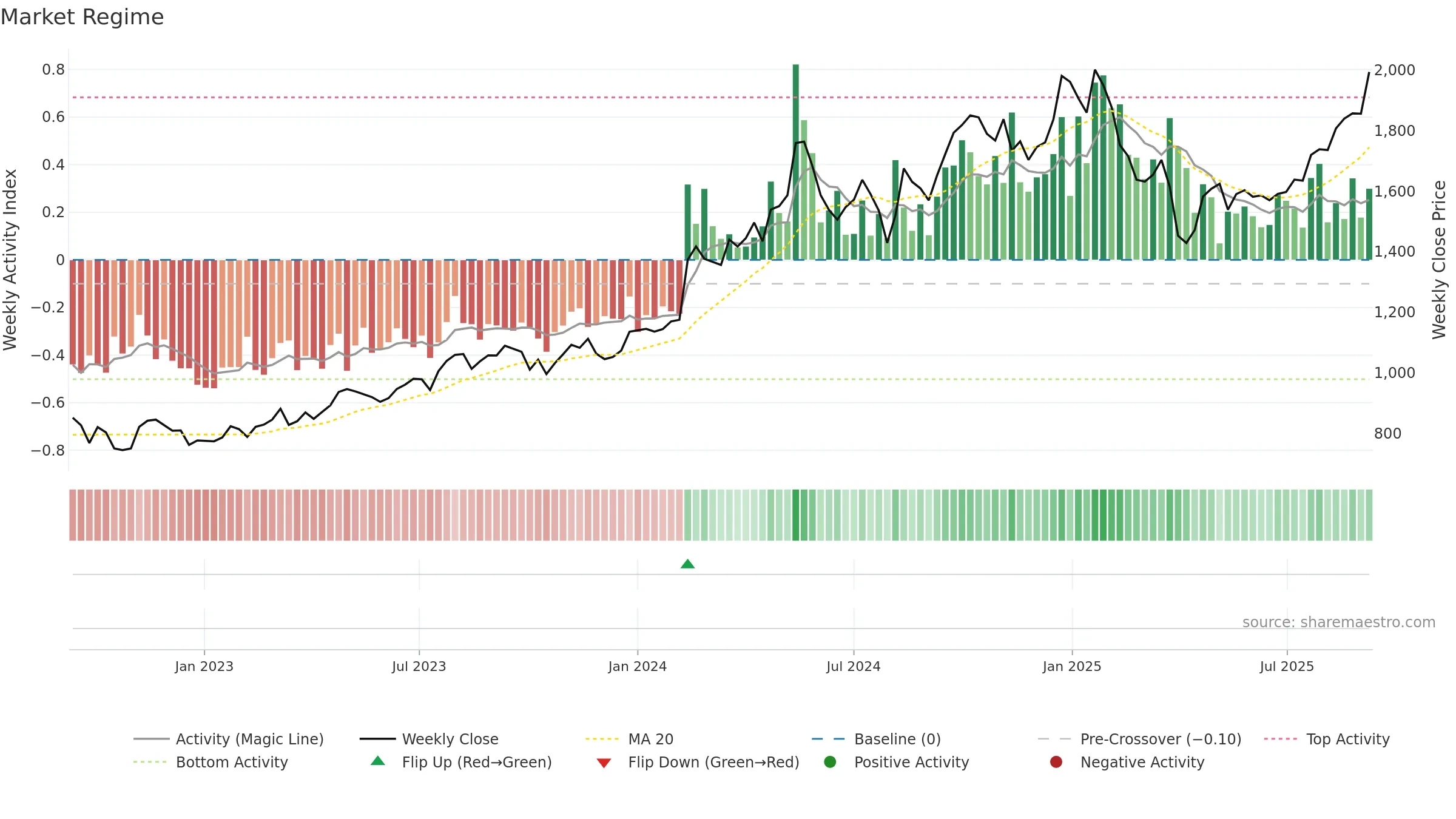Click the tallest green activity bar

click(x=795, y=162)
